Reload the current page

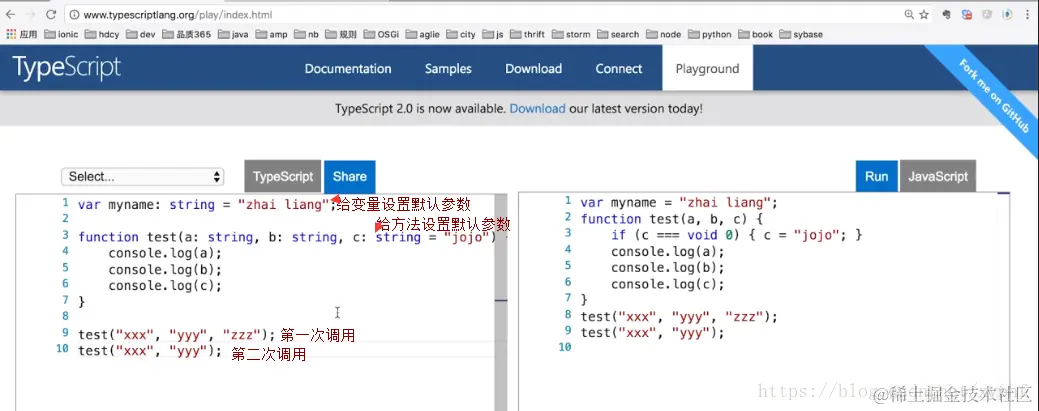pyautogui.click(x=51, y=14)
